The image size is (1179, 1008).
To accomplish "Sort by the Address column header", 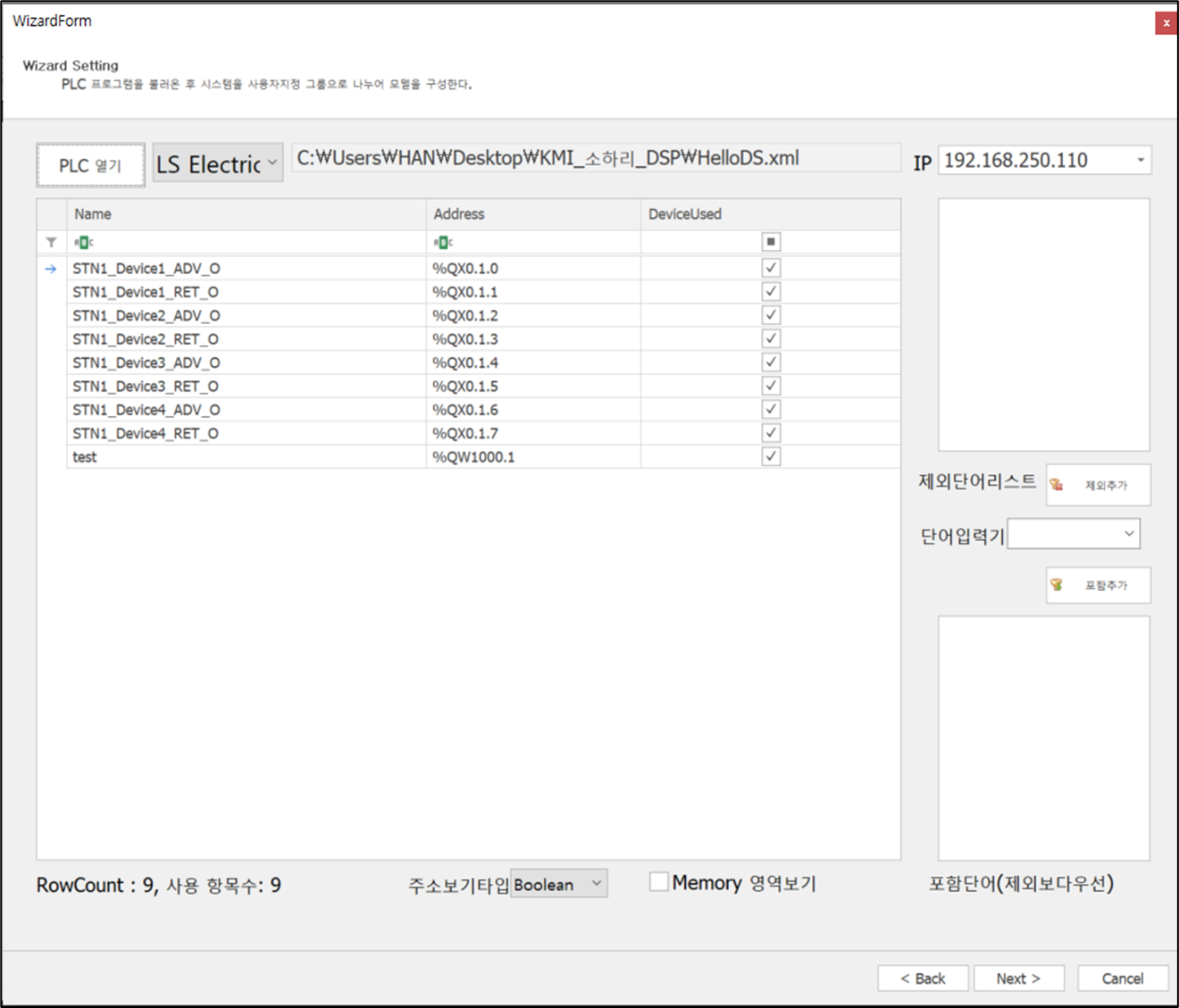I will click(x=532, y=214).
